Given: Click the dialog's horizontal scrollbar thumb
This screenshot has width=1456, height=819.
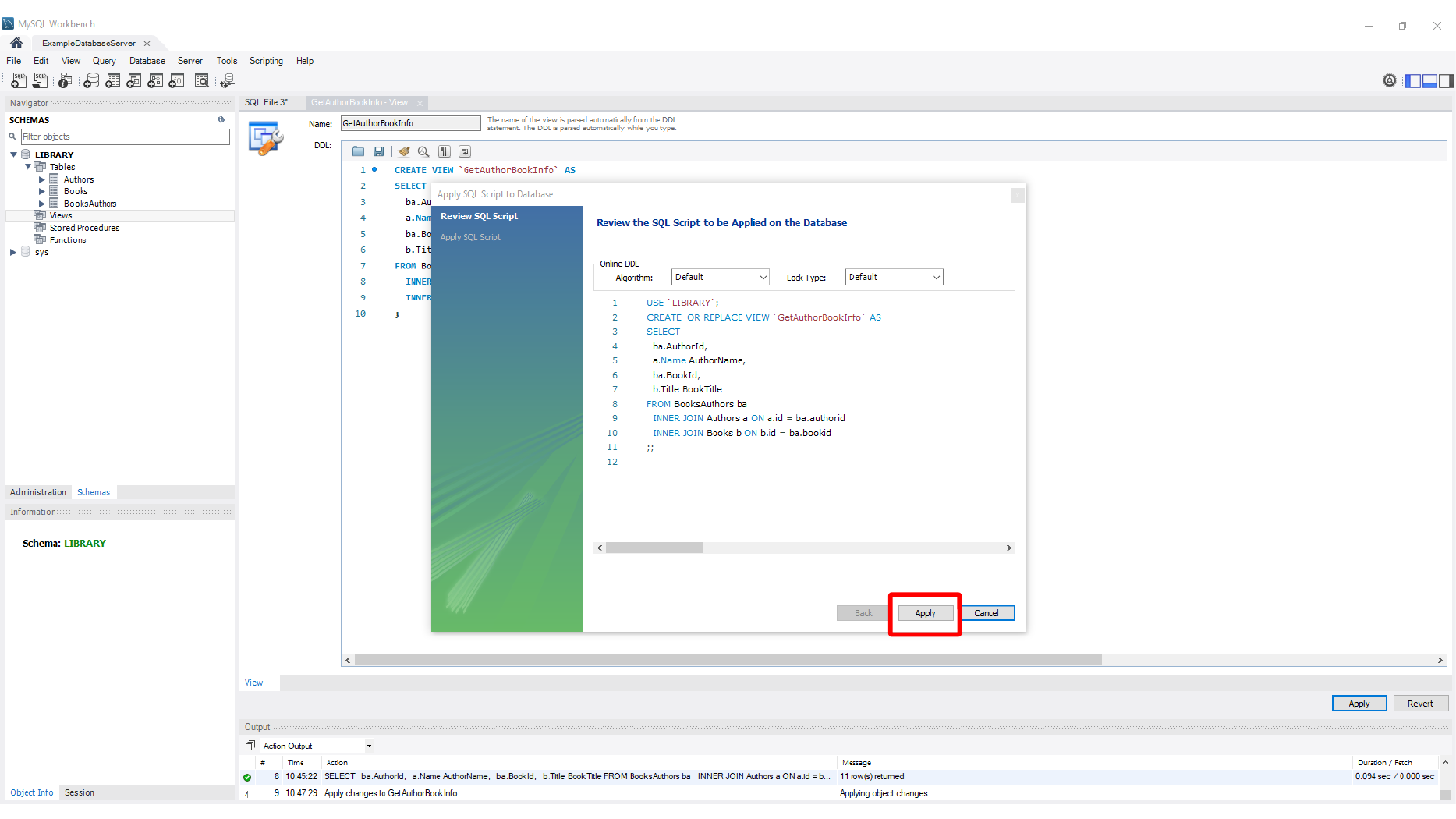Looking at the screenshot, I should (x=654, y=548).
